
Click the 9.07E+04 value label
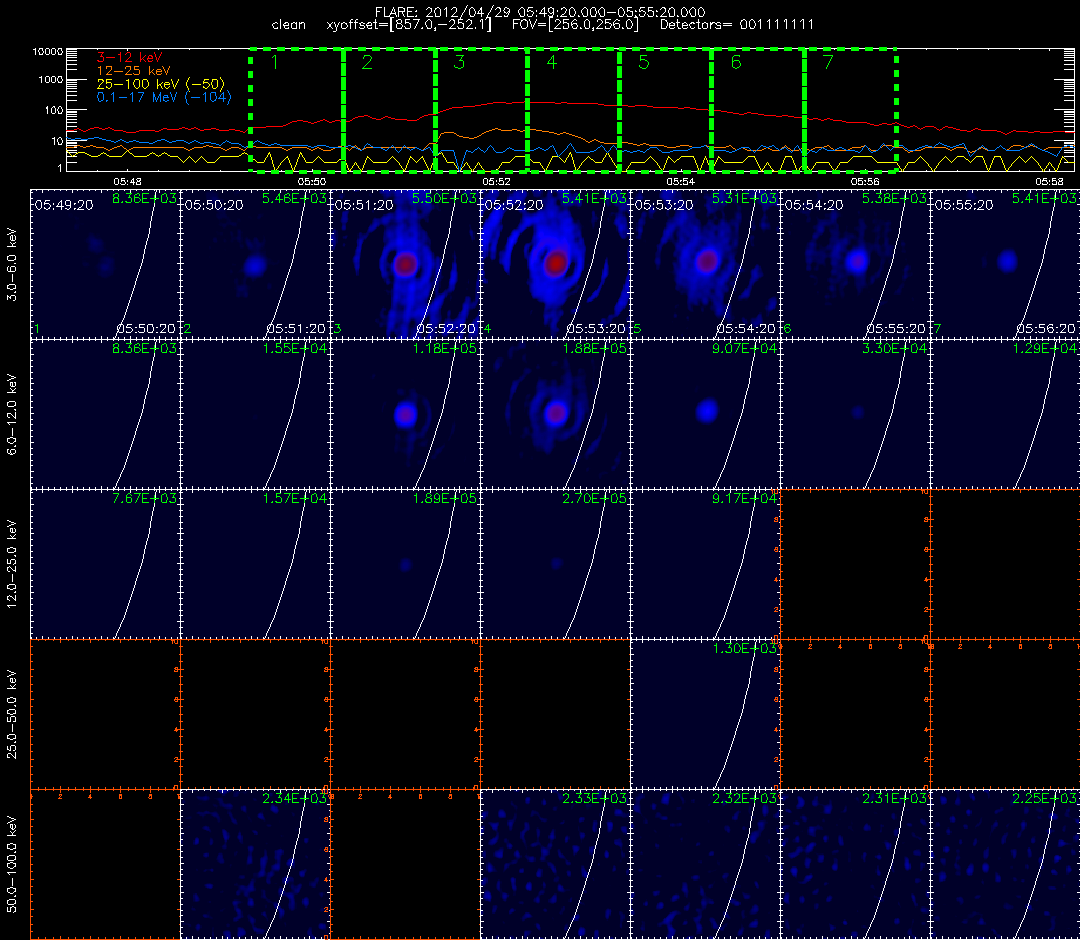tap(745, 348)
